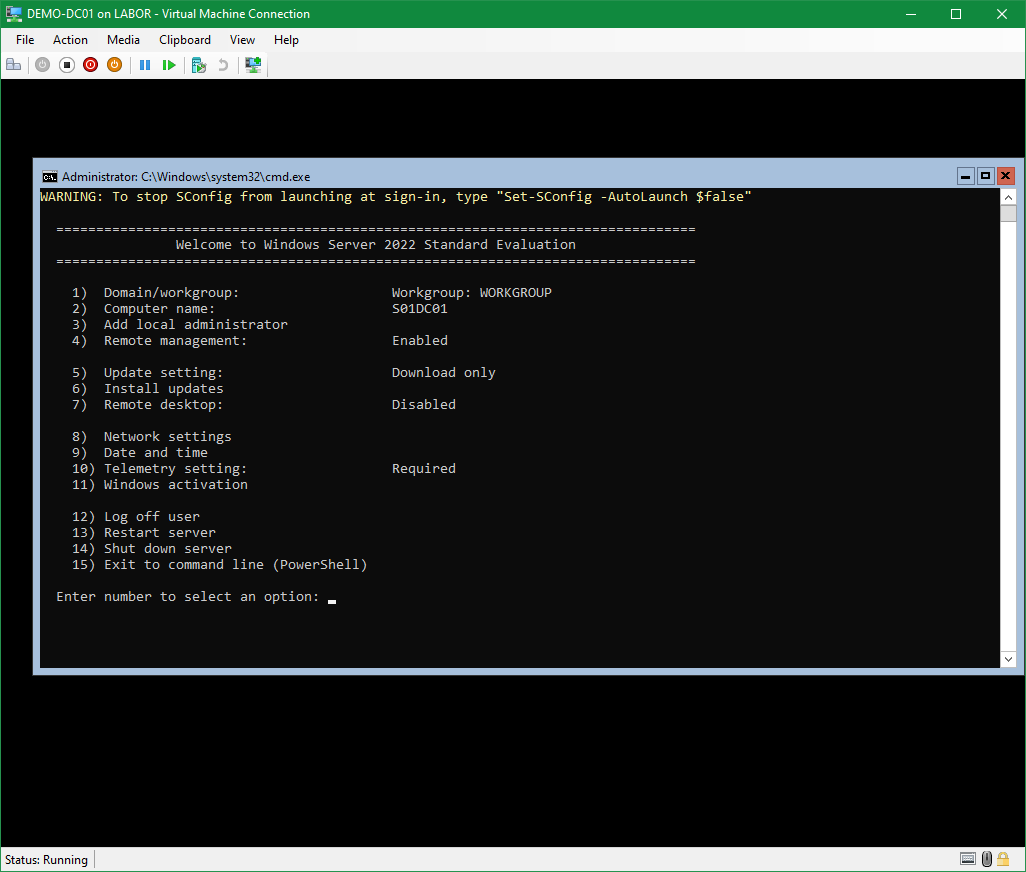The width and height of the screenshot is (1026, 872).
Task: Click the padlock status icon
Action: tap(1005, 859)
